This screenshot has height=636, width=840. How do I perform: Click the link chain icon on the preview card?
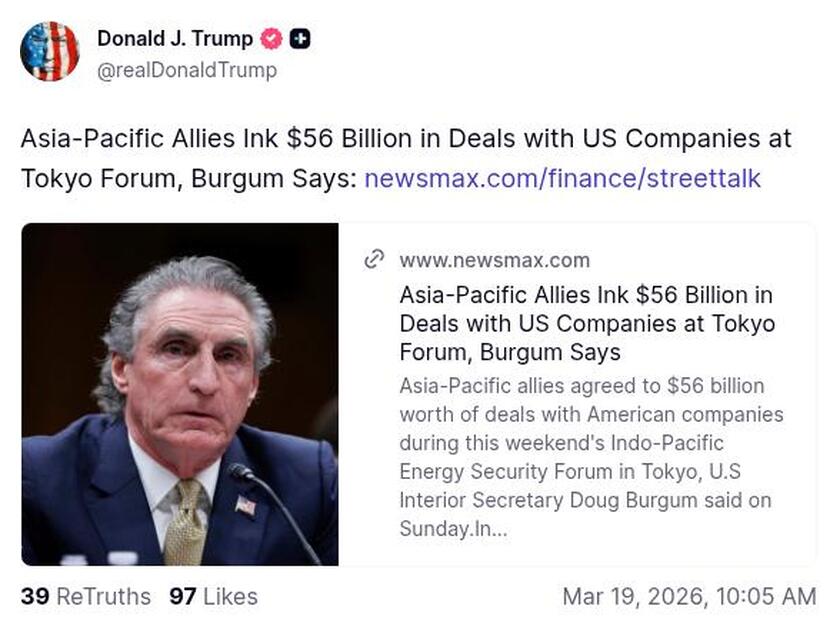(x=375, y=259)
